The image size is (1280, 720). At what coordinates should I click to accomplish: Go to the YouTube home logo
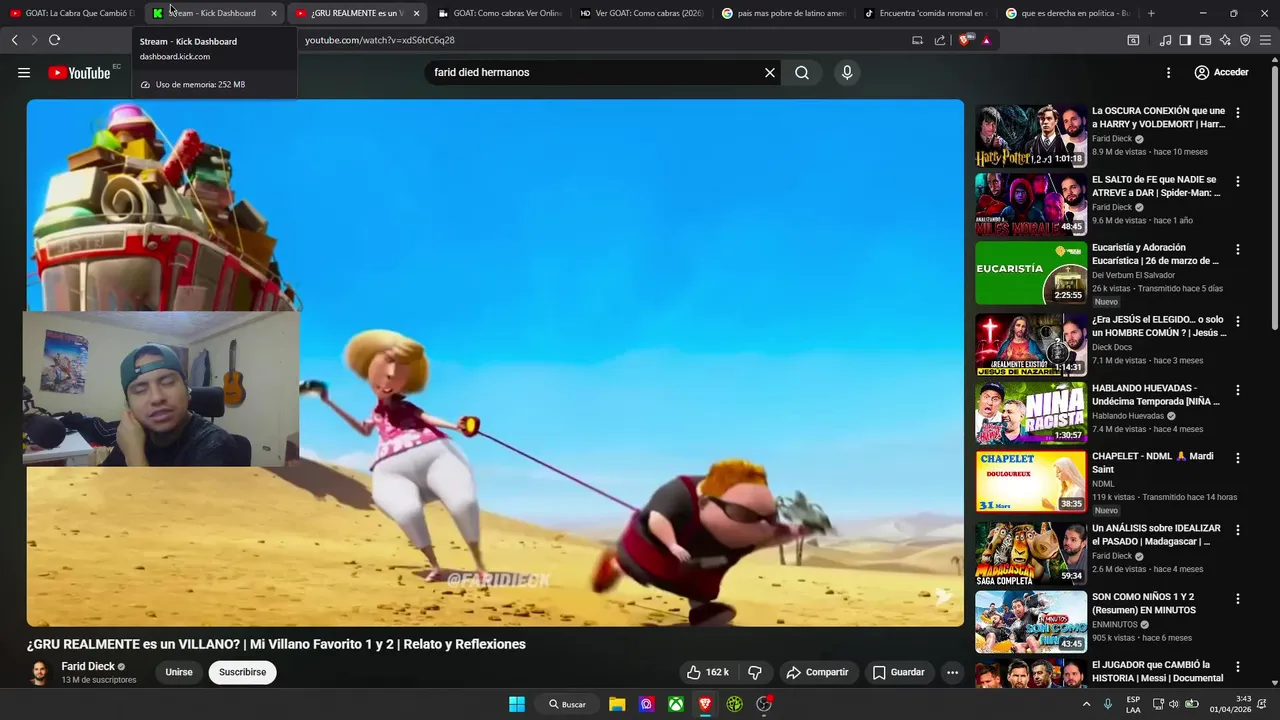[x=79, y=72]
